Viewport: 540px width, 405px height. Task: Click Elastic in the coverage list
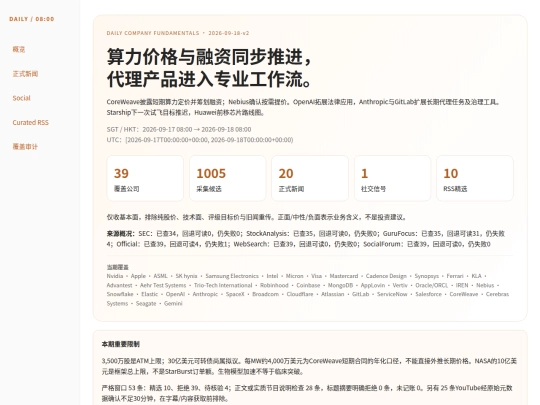click(149, 294)
